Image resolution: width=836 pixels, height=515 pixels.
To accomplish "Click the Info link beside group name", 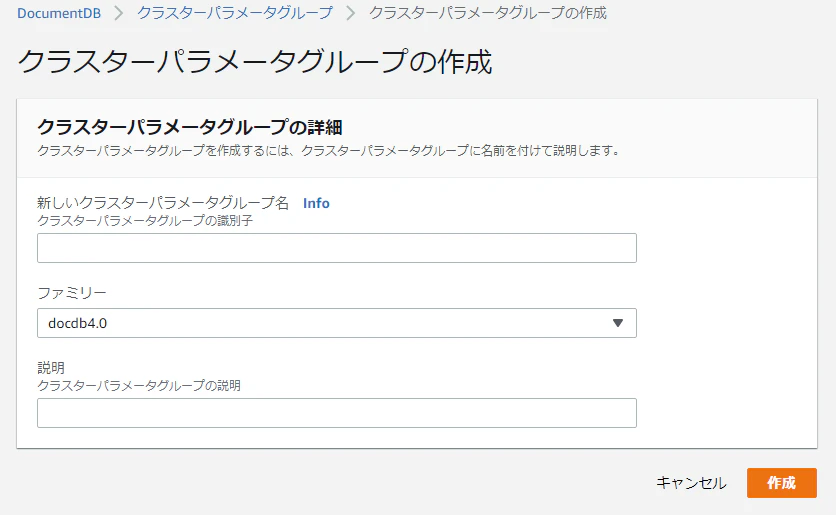I will 316,203.
